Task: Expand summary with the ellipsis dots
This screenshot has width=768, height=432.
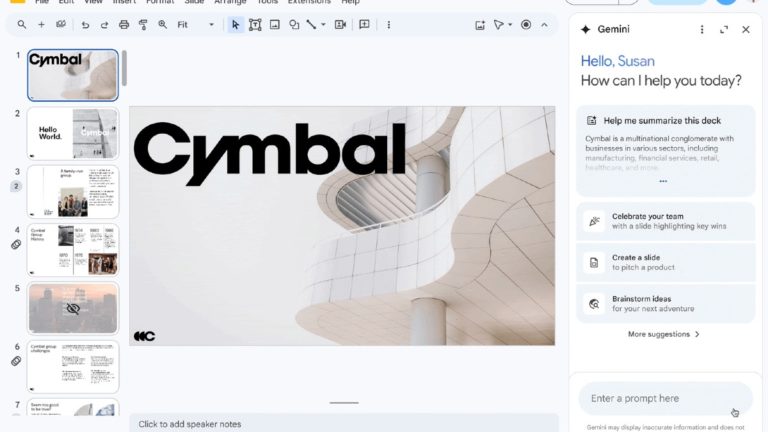Action: [663, 181]
